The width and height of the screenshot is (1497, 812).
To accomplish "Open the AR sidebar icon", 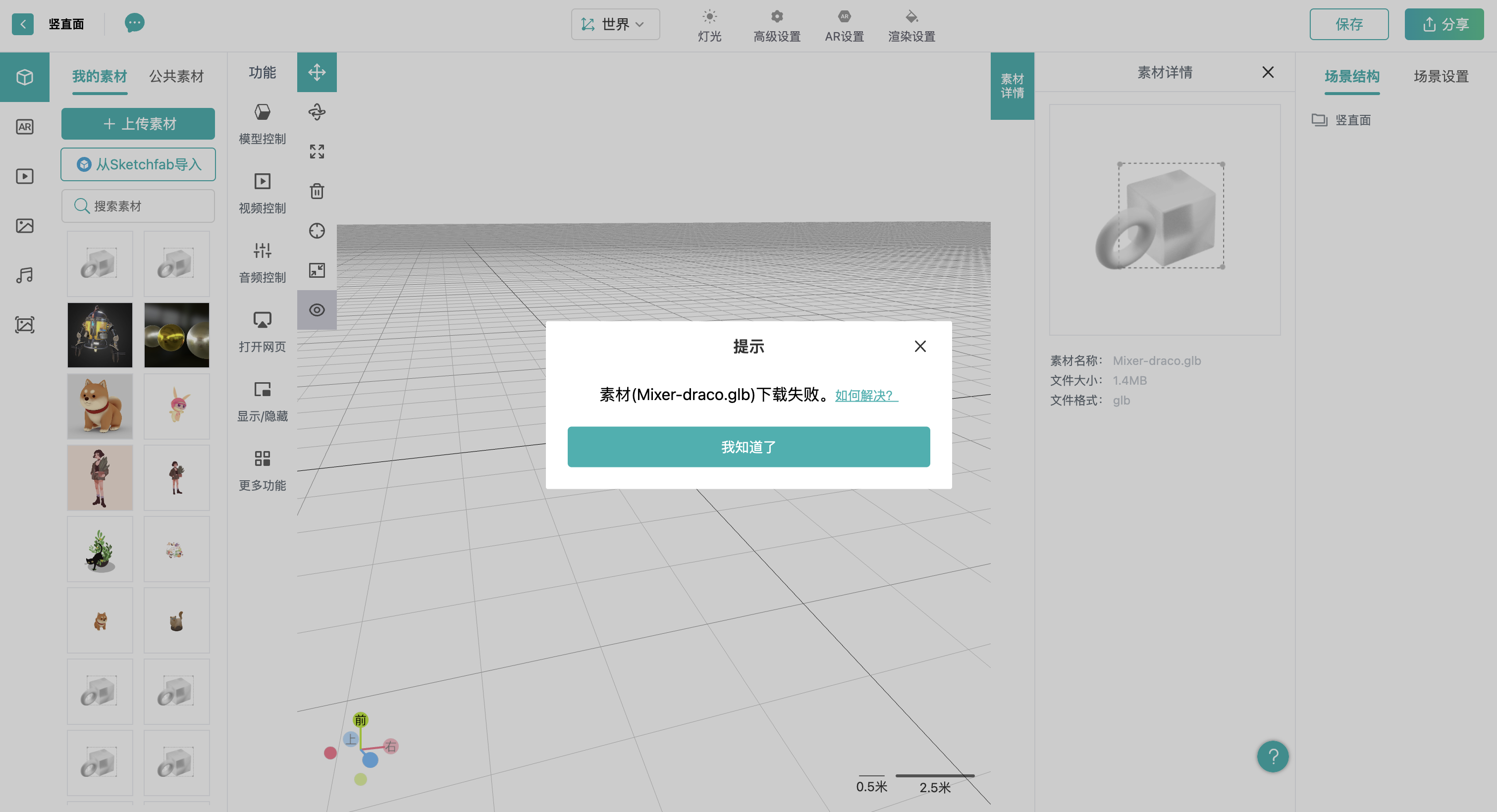I will point(24,127).
